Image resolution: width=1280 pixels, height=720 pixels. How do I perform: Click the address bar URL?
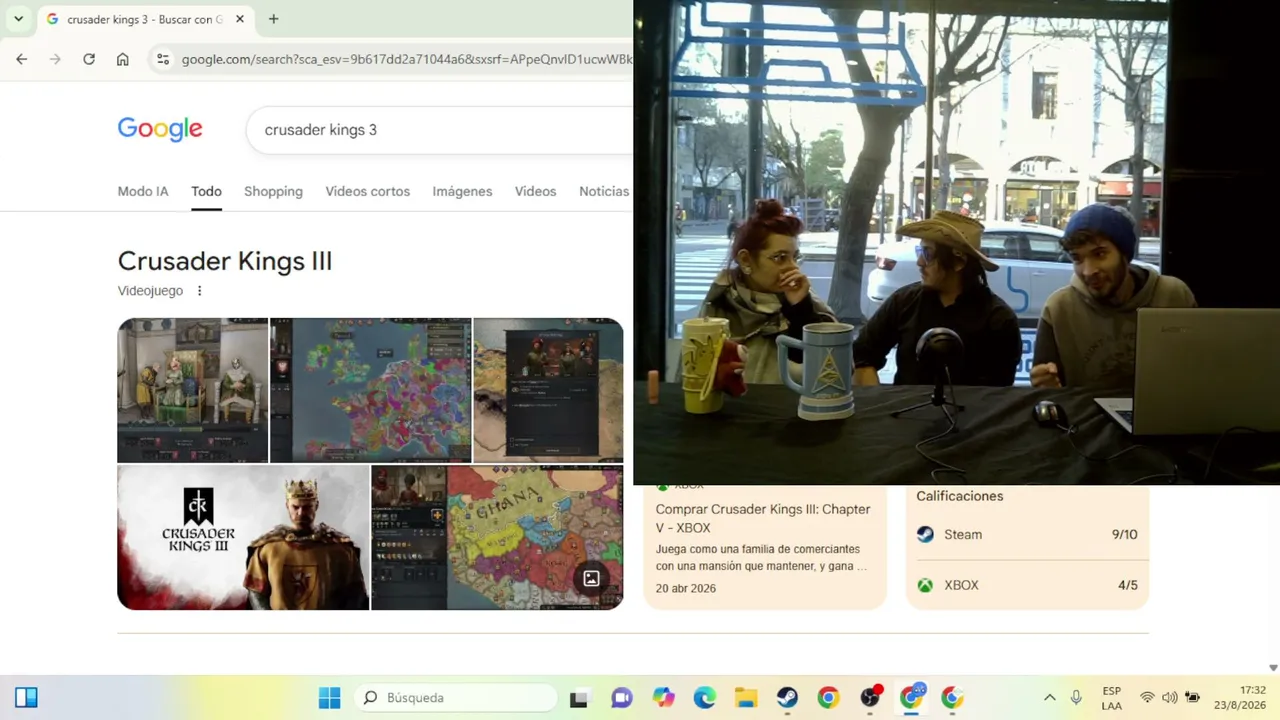[x=406, y=59]
